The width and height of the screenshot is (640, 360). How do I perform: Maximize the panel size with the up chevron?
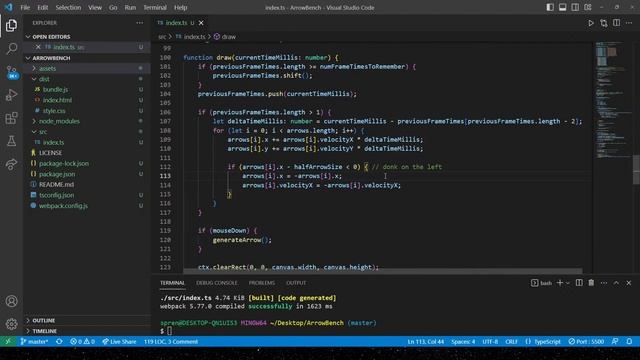point(616,283)
